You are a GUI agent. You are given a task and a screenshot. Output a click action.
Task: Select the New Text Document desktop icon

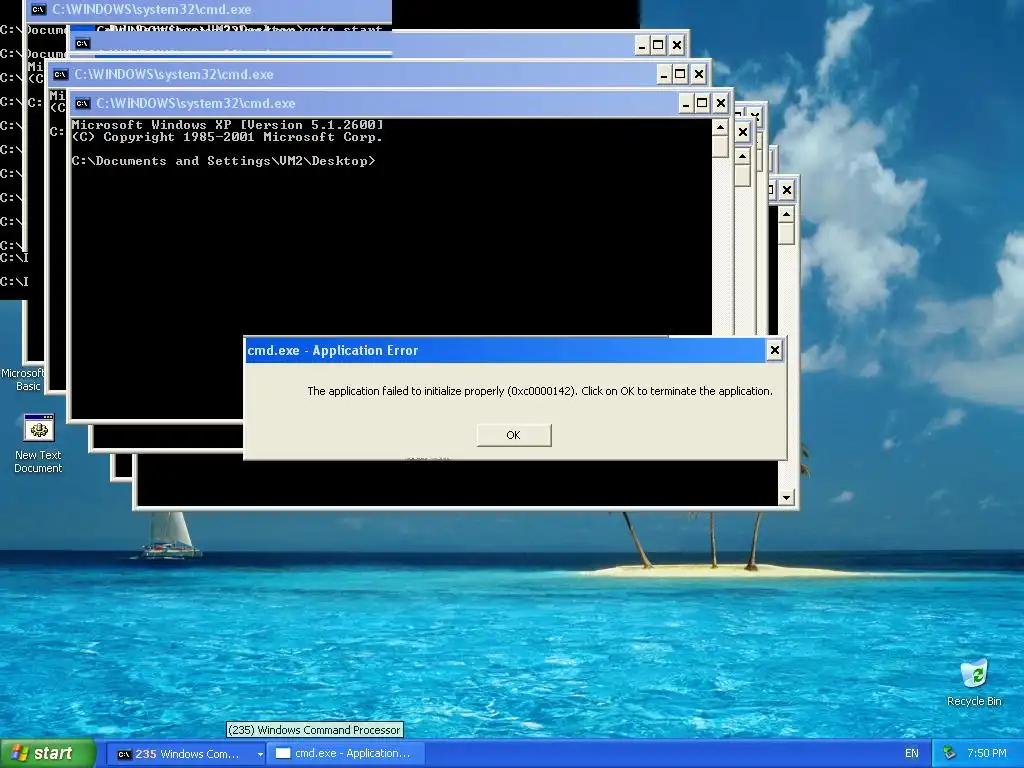coord(38,444)
